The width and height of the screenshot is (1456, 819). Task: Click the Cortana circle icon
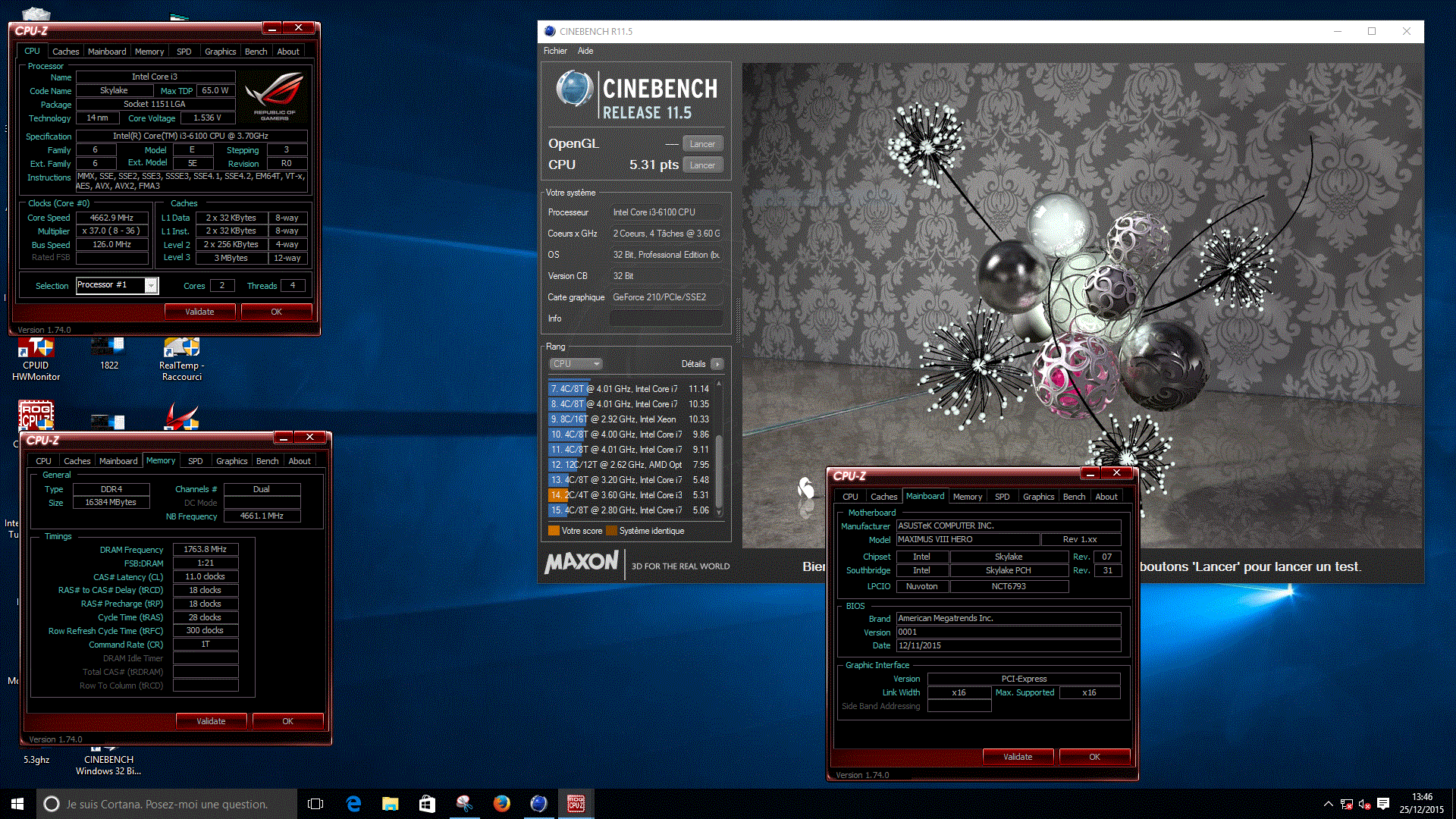pyautogui.click(x=51, y=804)
